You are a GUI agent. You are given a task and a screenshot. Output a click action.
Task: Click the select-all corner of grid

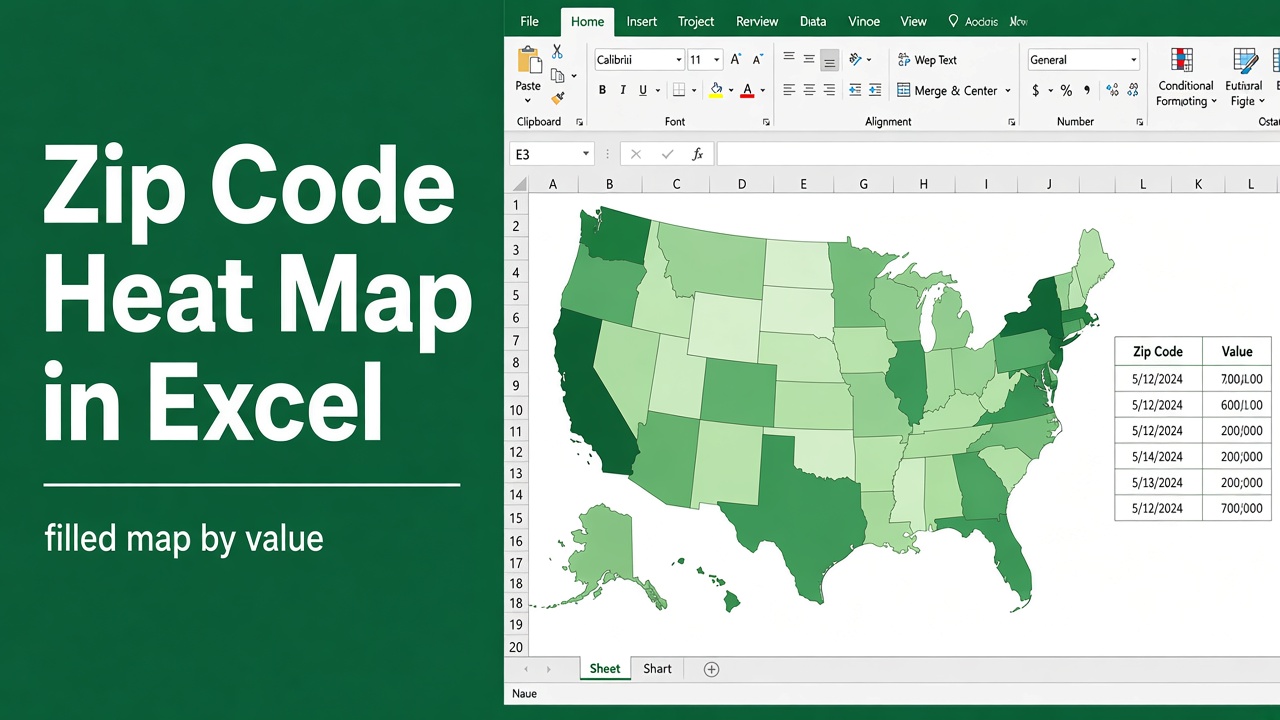point(518,184)
